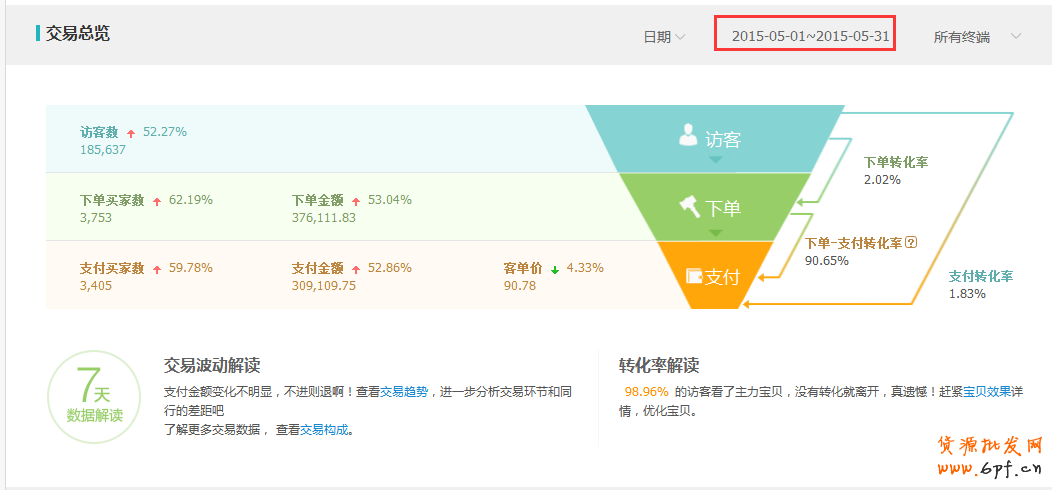1052x490 pixels.
Task: Click green down arrow beside 客单价
Action: 554,269
